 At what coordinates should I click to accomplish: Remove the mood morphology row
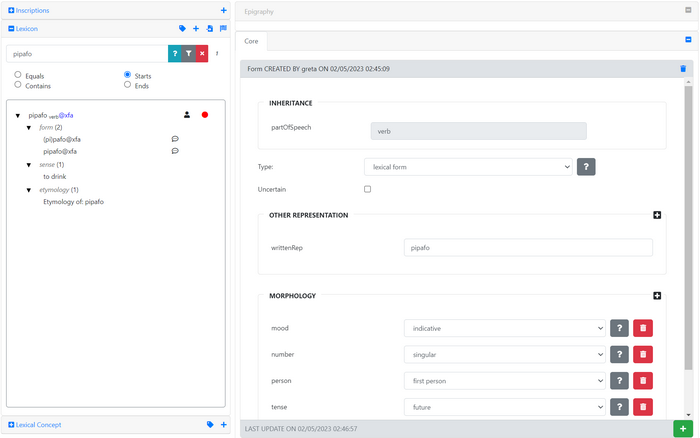click(642, 328)
